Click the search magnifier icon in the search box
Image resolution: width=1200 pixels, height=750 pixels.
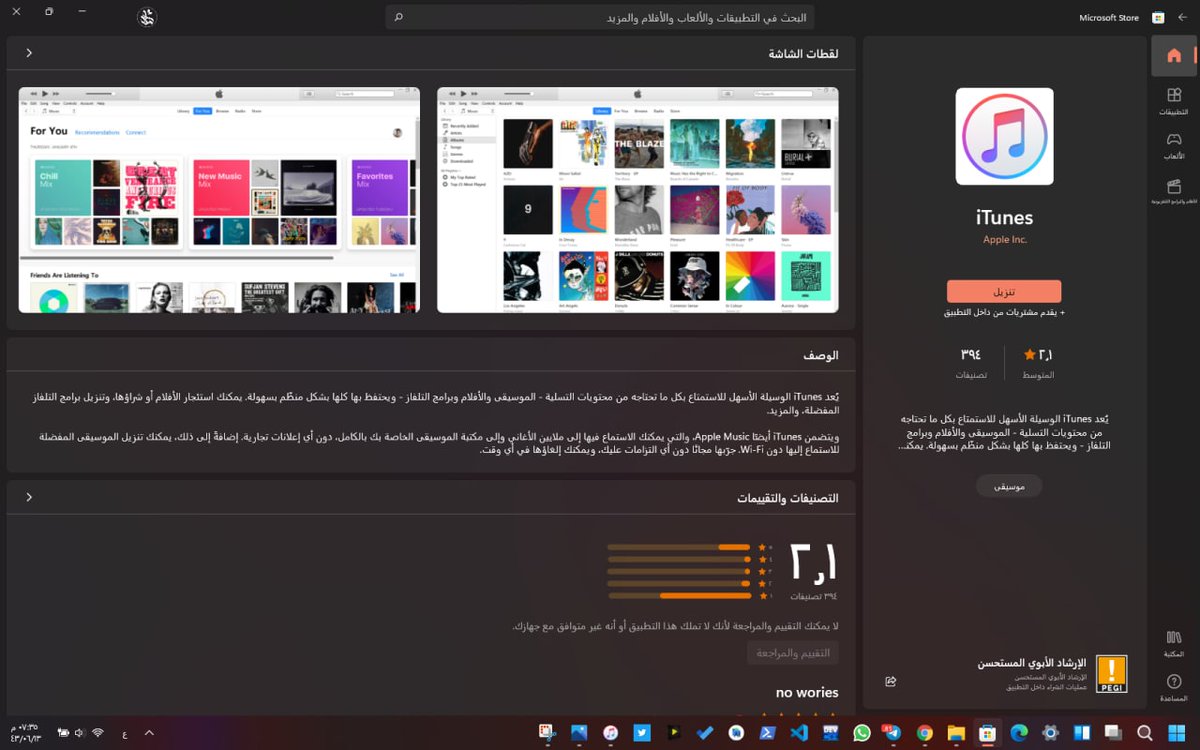coord(399,17)
